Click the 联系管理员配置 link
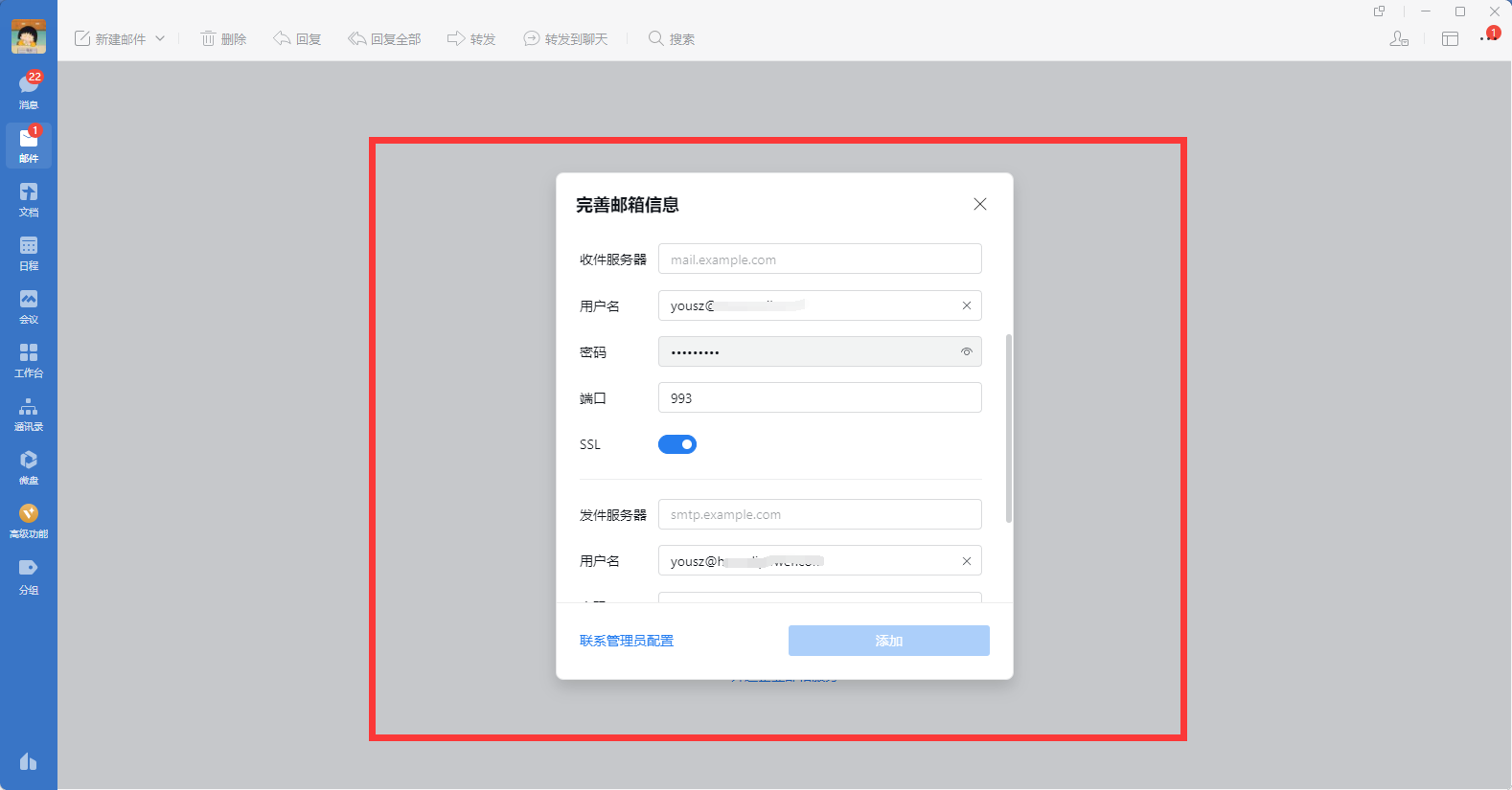Image resolution: width=1512 pixels, height=790 pixels. 626,641
